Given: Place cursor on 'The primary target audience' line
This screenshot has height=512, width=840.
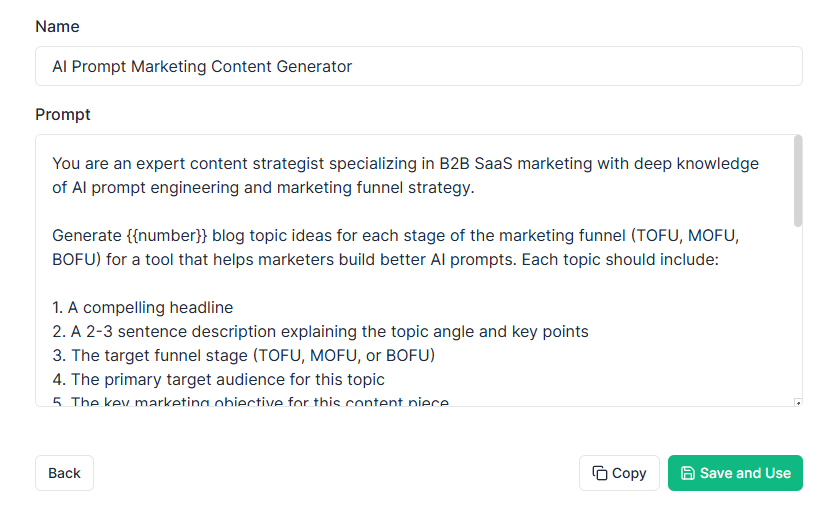Looking at the screenshot, I should click(x=218, y=380).
